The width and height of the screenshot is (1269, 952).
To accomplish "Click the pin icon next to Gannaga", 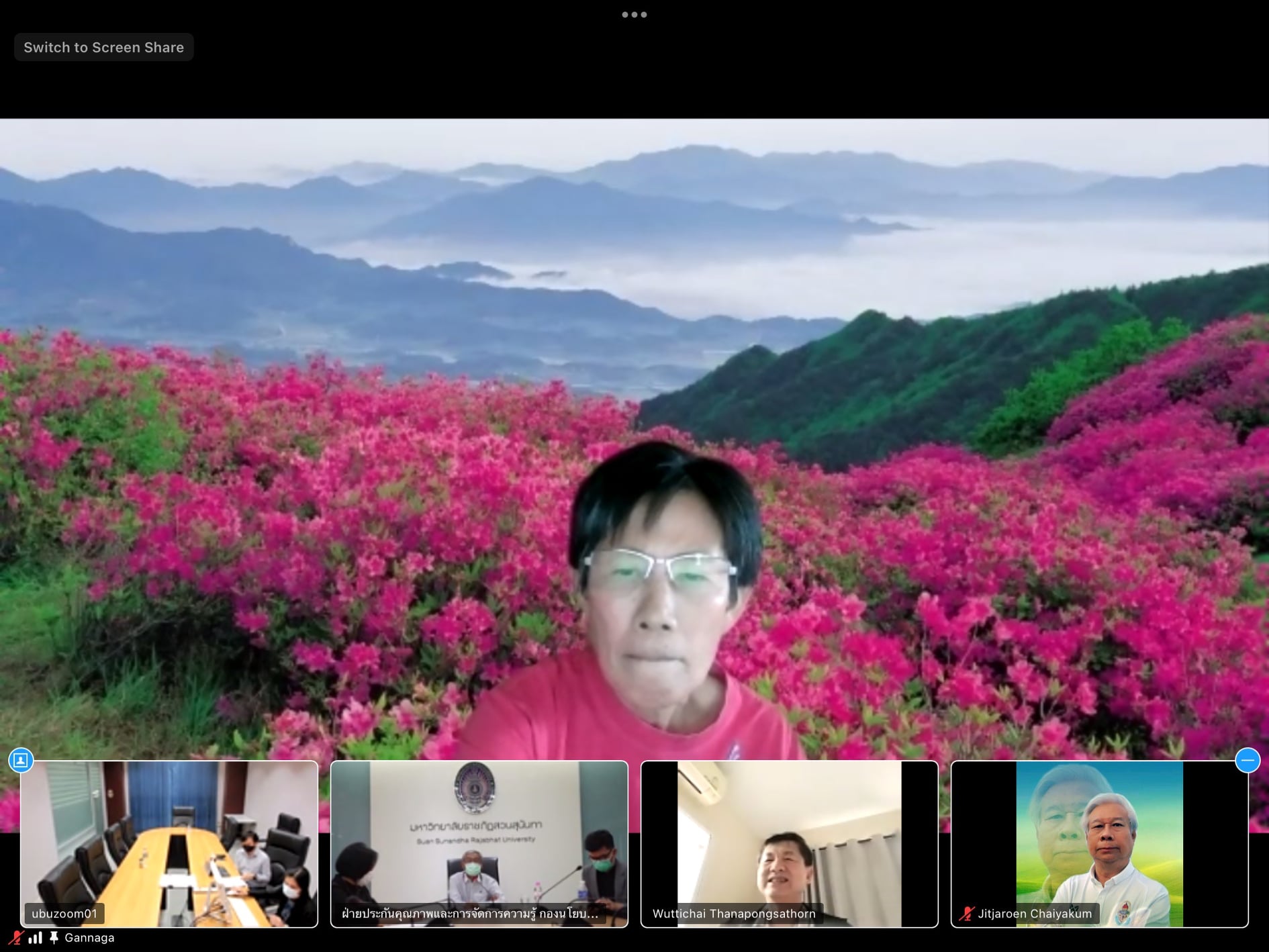I will (54, 938).
